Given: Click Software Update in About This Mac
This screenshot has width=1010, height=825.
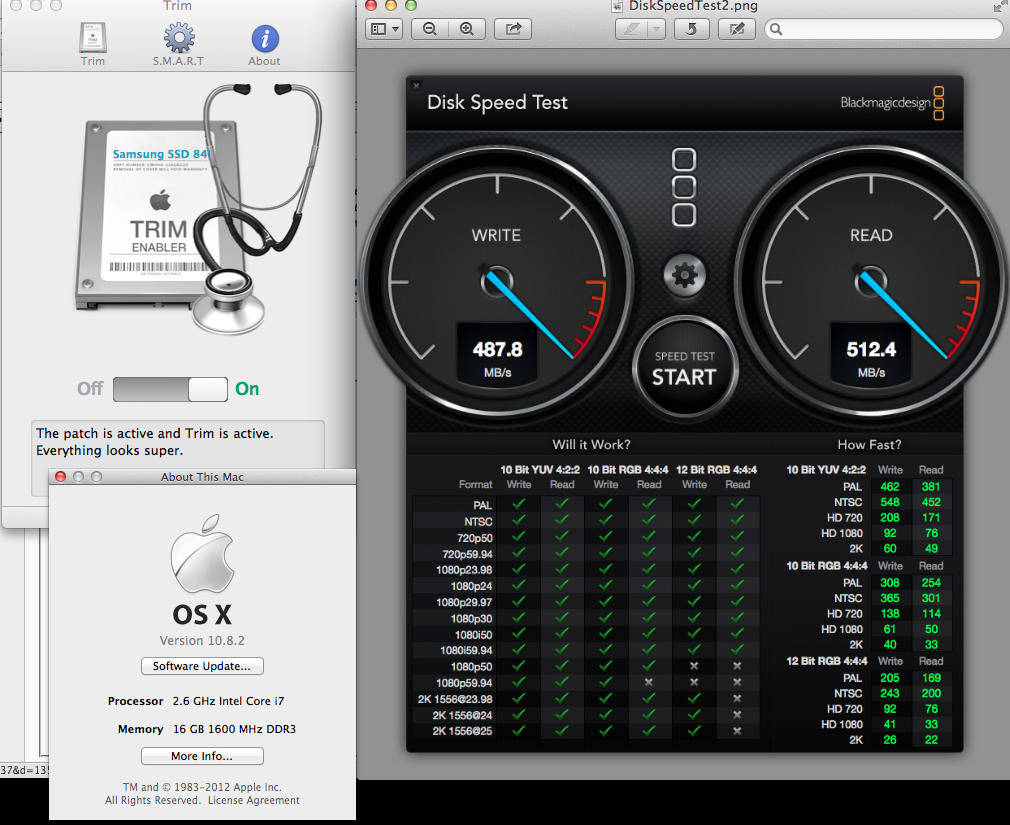Looking at the screenshot, I should coord(202,666).
